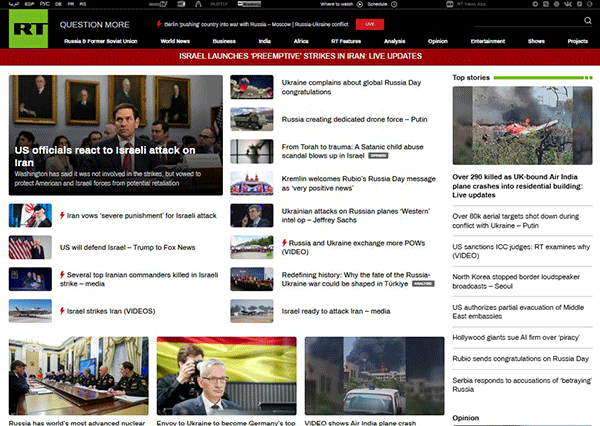The image size is (600, 426).
Task: Open Hollywood giants sue AI firm story
Action: (516, 337)
